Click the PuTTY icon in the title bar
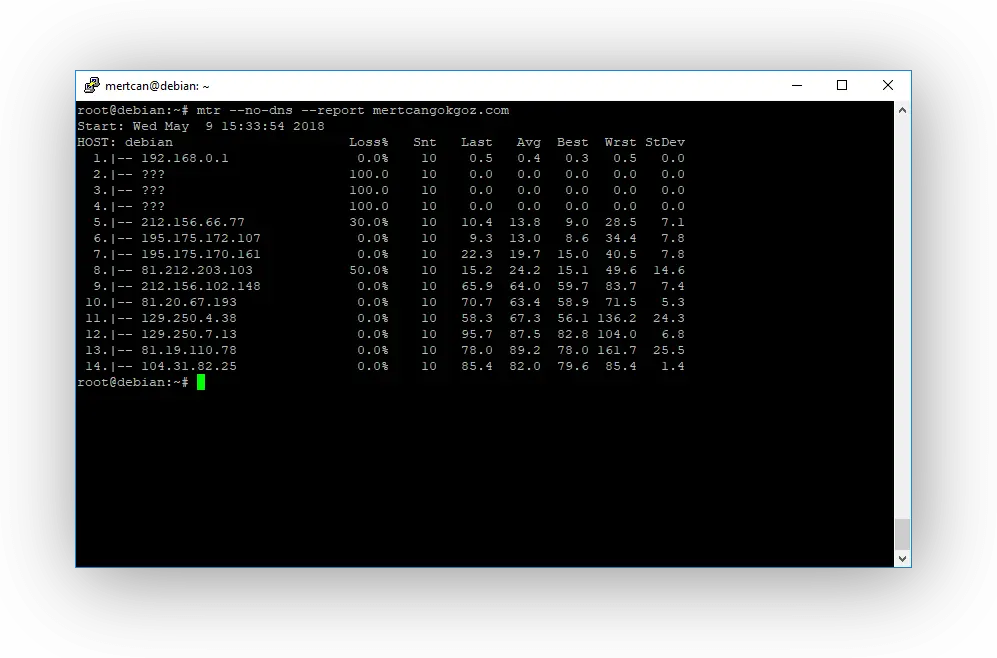This screenshot has width=997, height=658. coord(92,85)
